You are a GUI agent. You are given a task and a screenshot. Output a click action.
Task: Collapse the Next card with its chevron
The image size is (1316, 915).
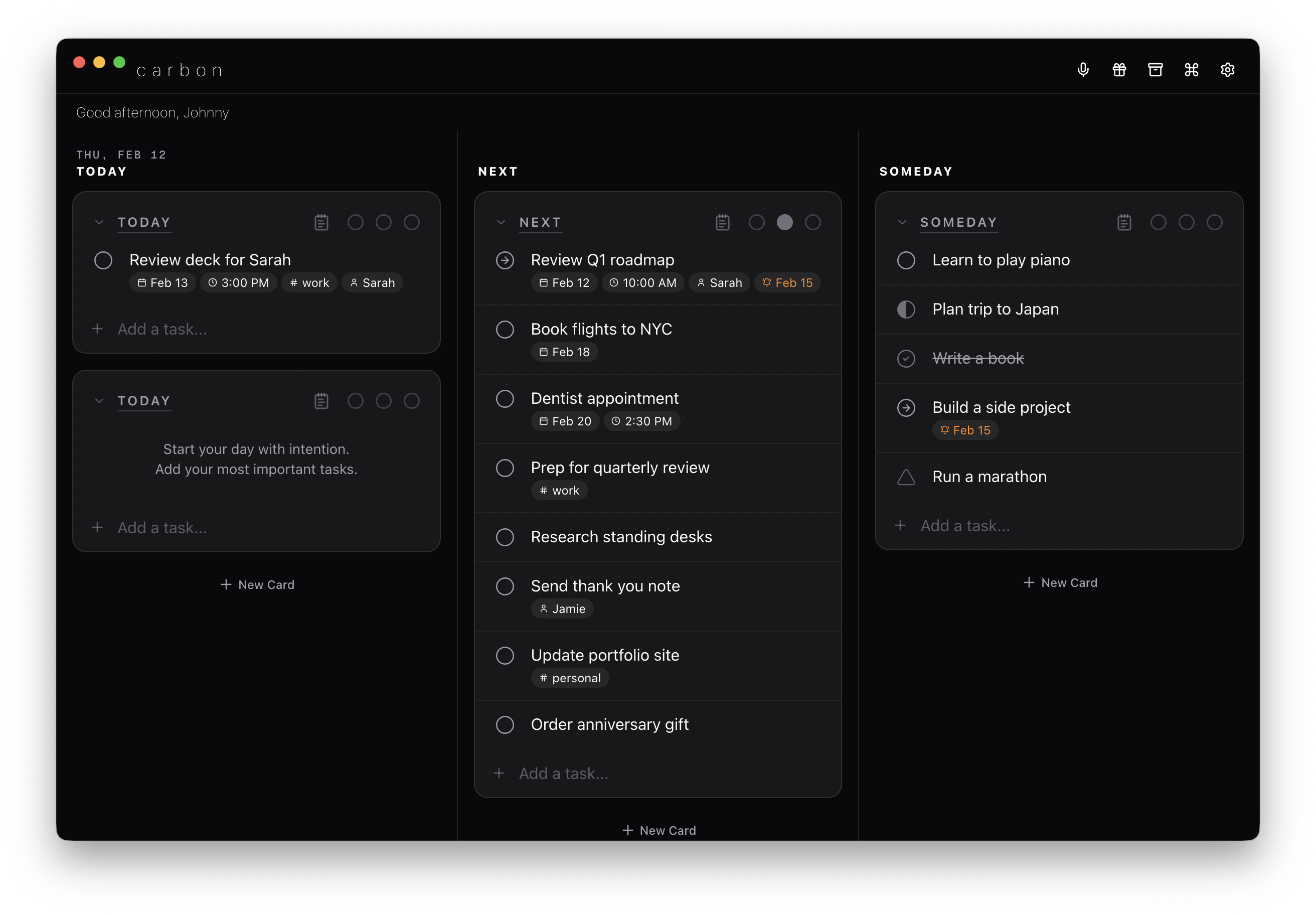[501, 222]
